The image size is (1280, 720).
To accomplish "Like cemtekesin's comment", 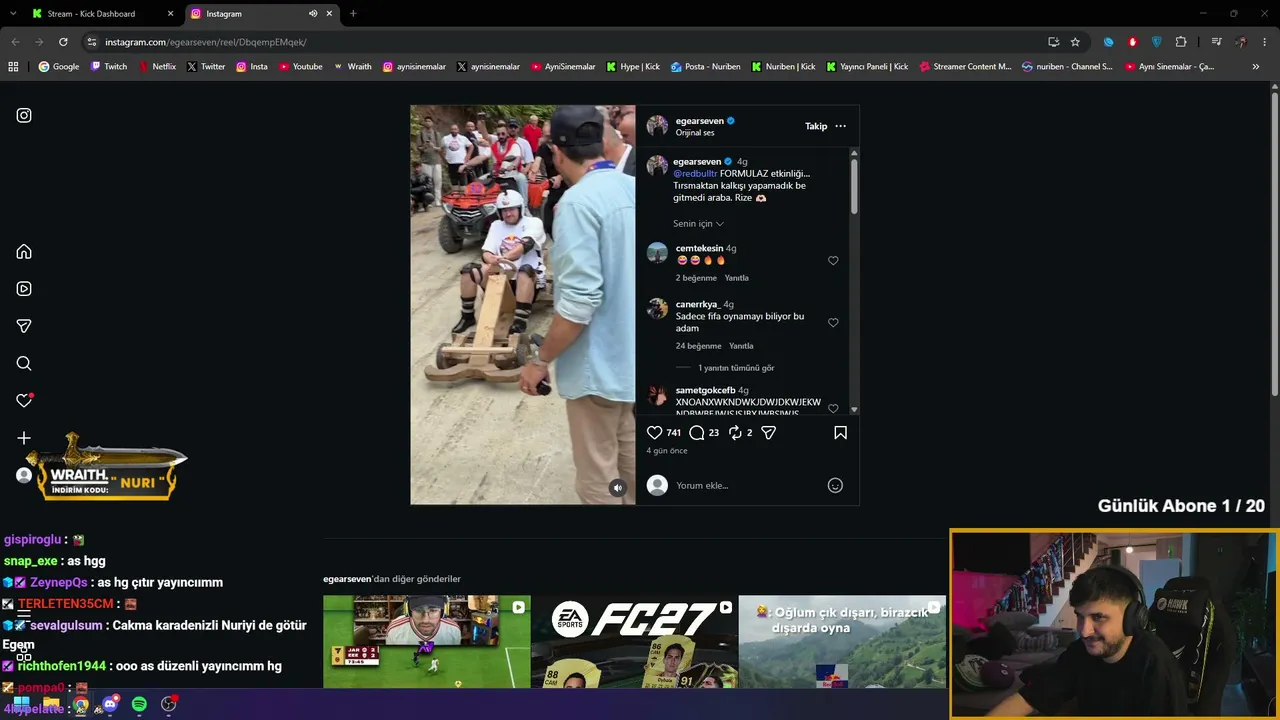I will tap(833, 261).
